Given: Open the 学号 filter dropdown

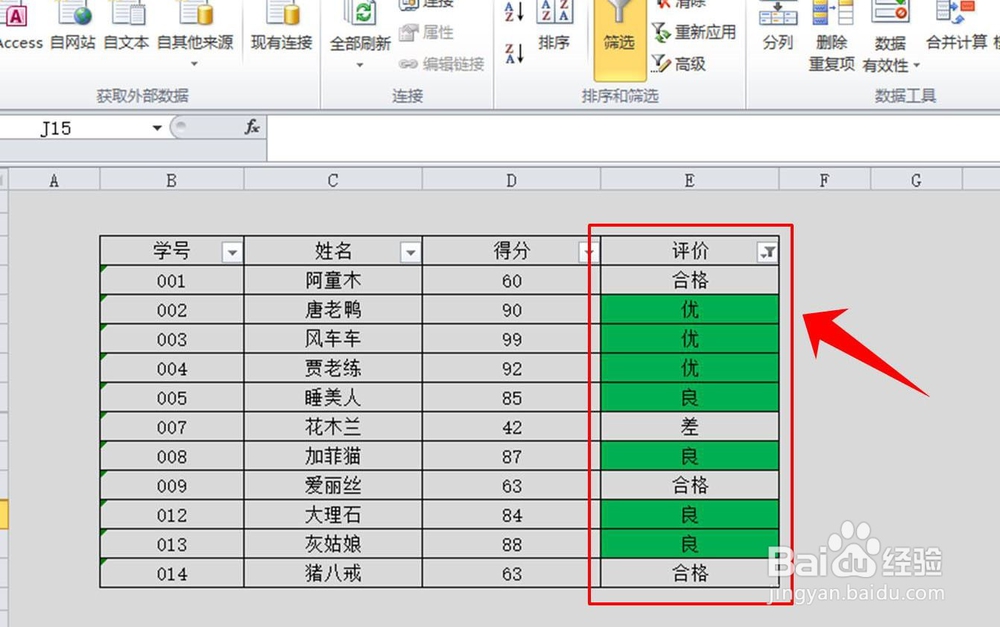Looking at the screenshot, I should point(232,253).
